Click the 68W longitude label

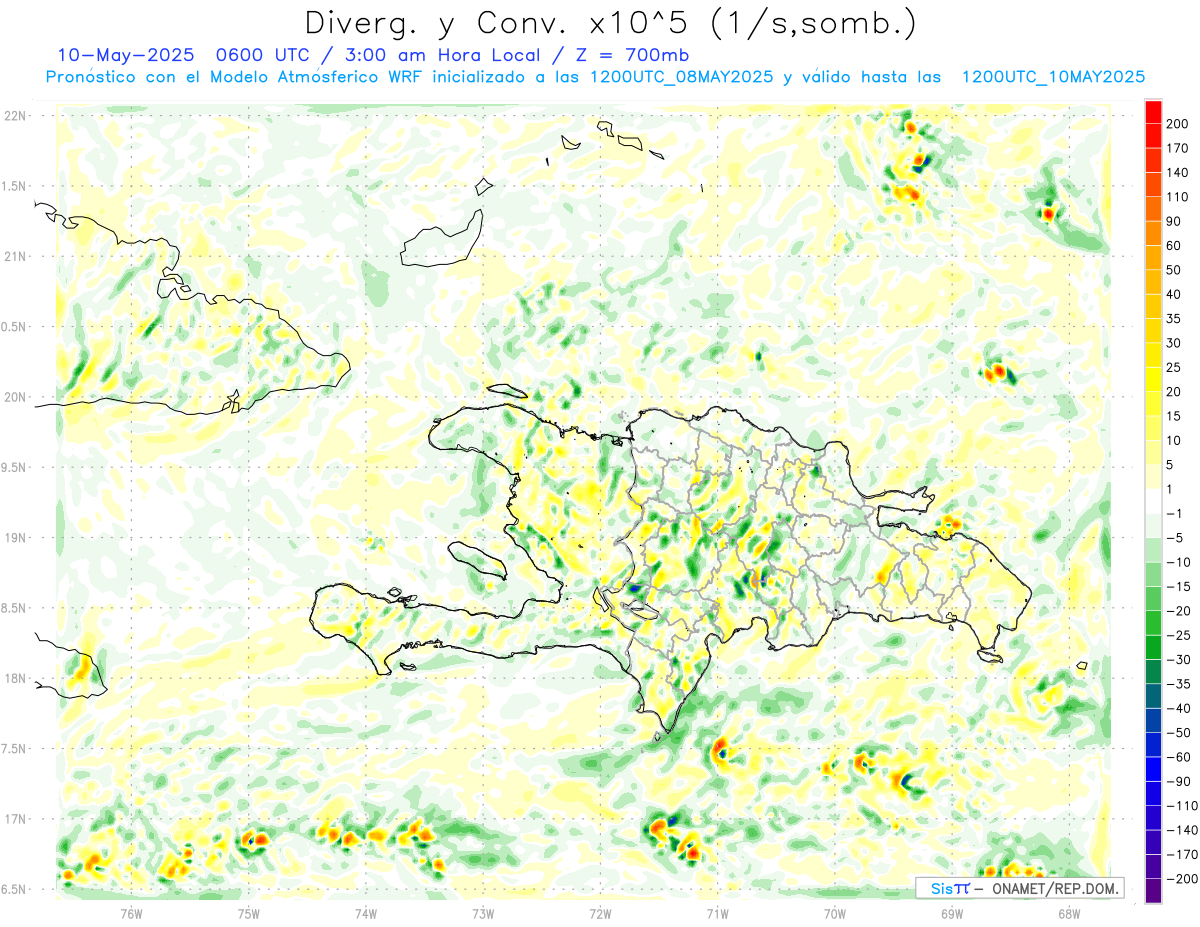pyautogui.click(x=1069, y=913)
